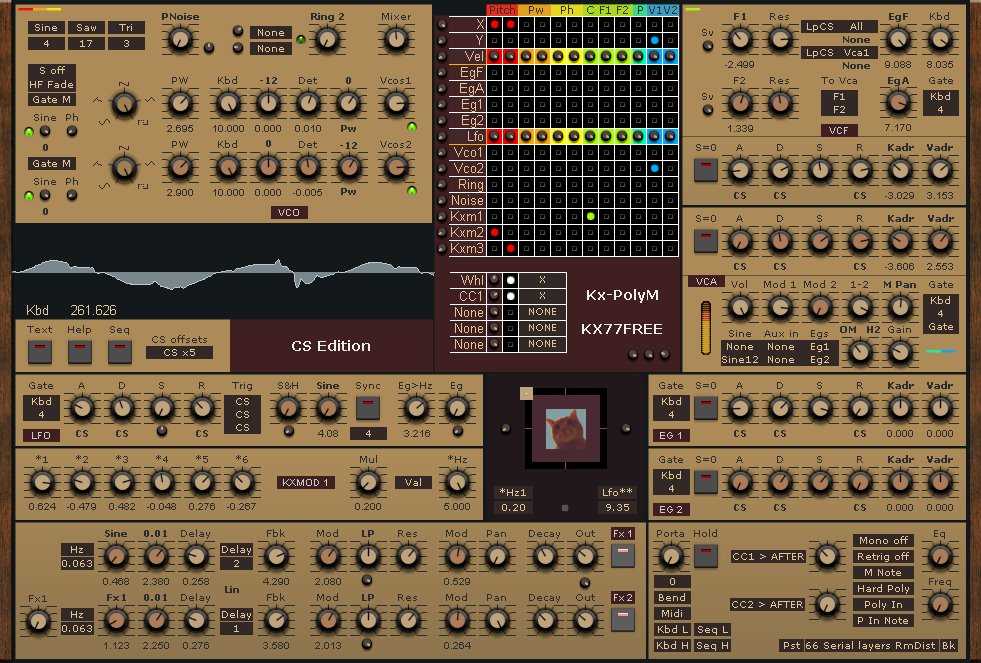
Task: Click the waveform oscilloscope display
Action: point(223,272)
